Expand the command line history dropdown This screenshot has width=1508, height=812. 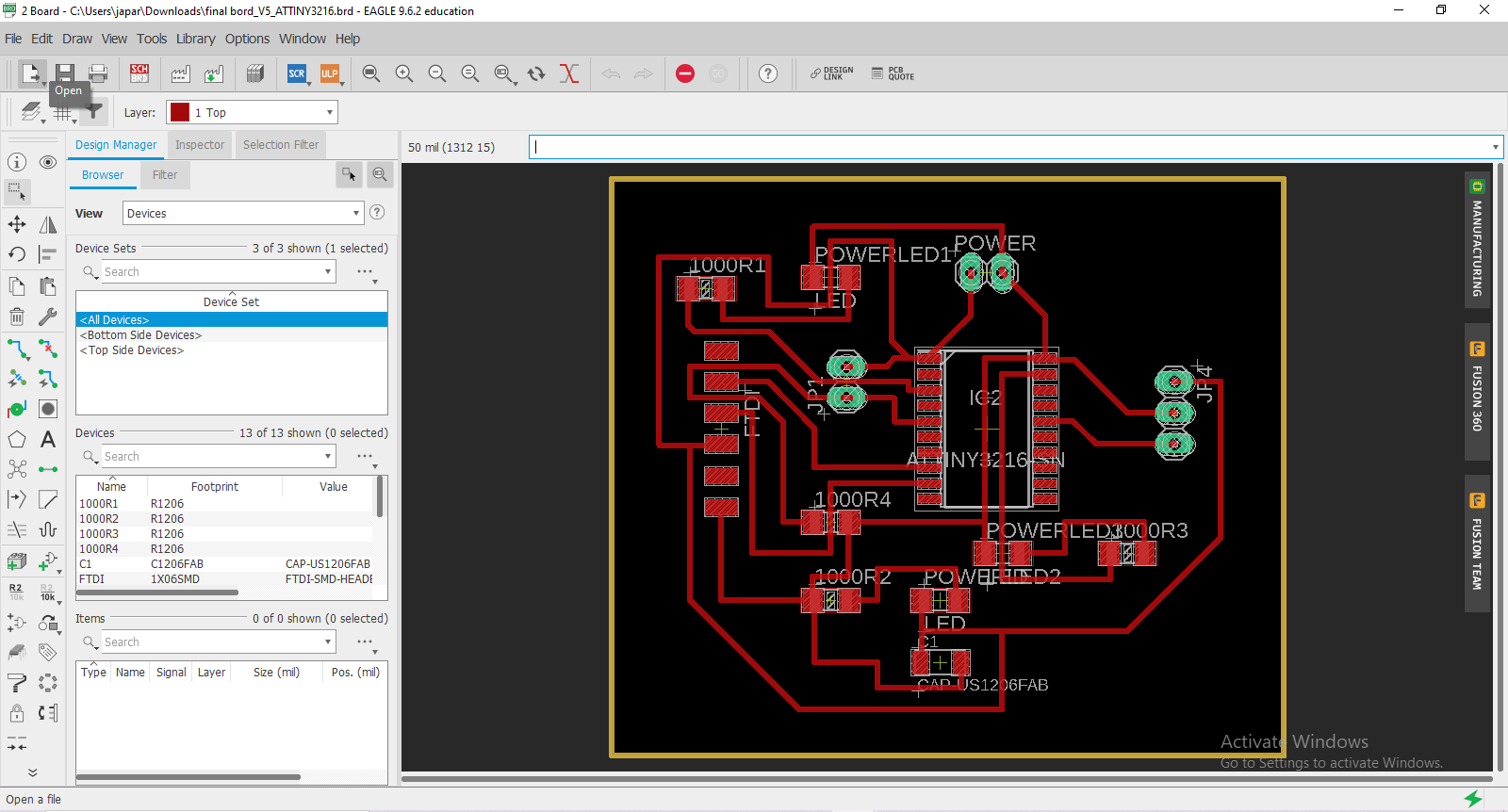pyautogui.click(x=1495, y=147)
